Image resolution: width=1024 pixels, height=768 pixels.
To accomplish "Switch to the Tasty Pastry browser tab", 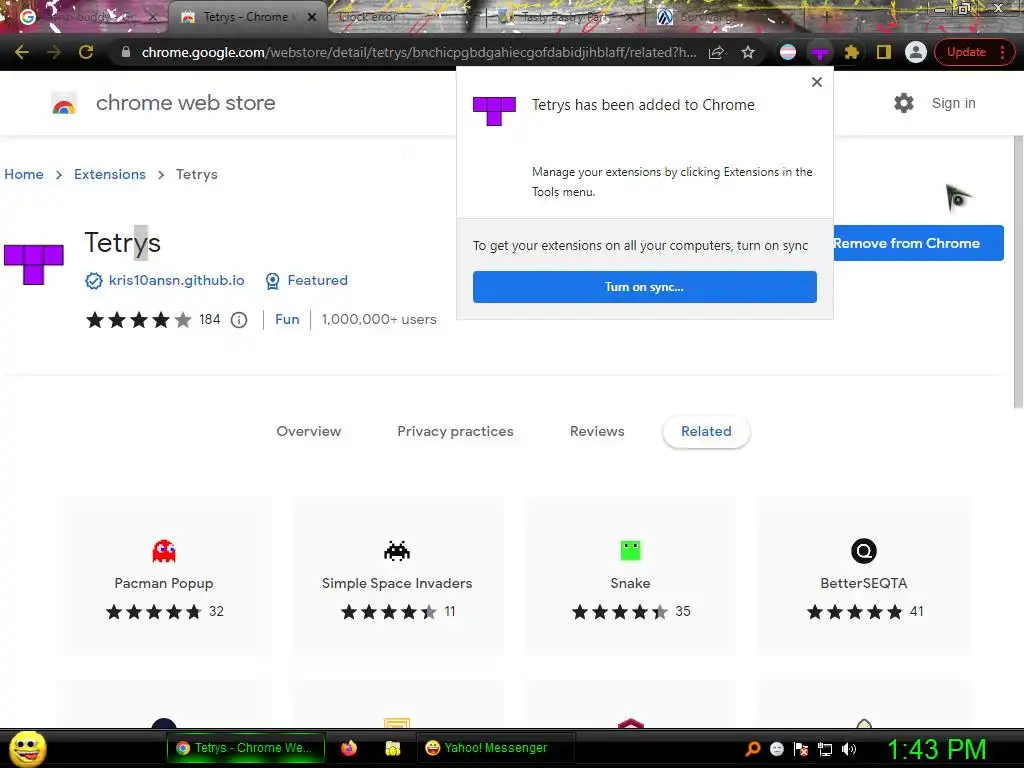I will 564,18.
